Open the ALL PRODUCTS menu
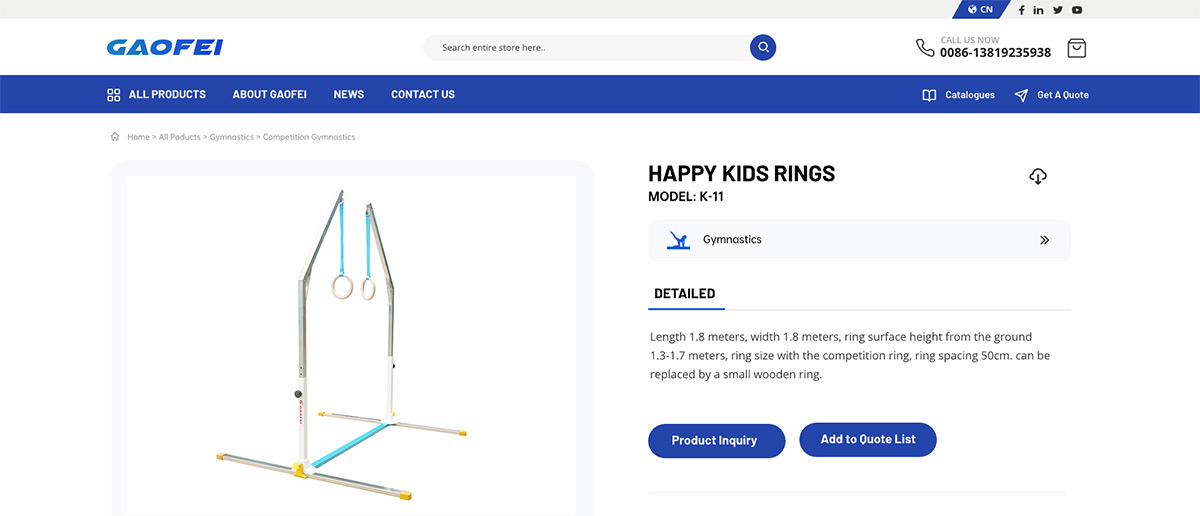 click(157, 95)
